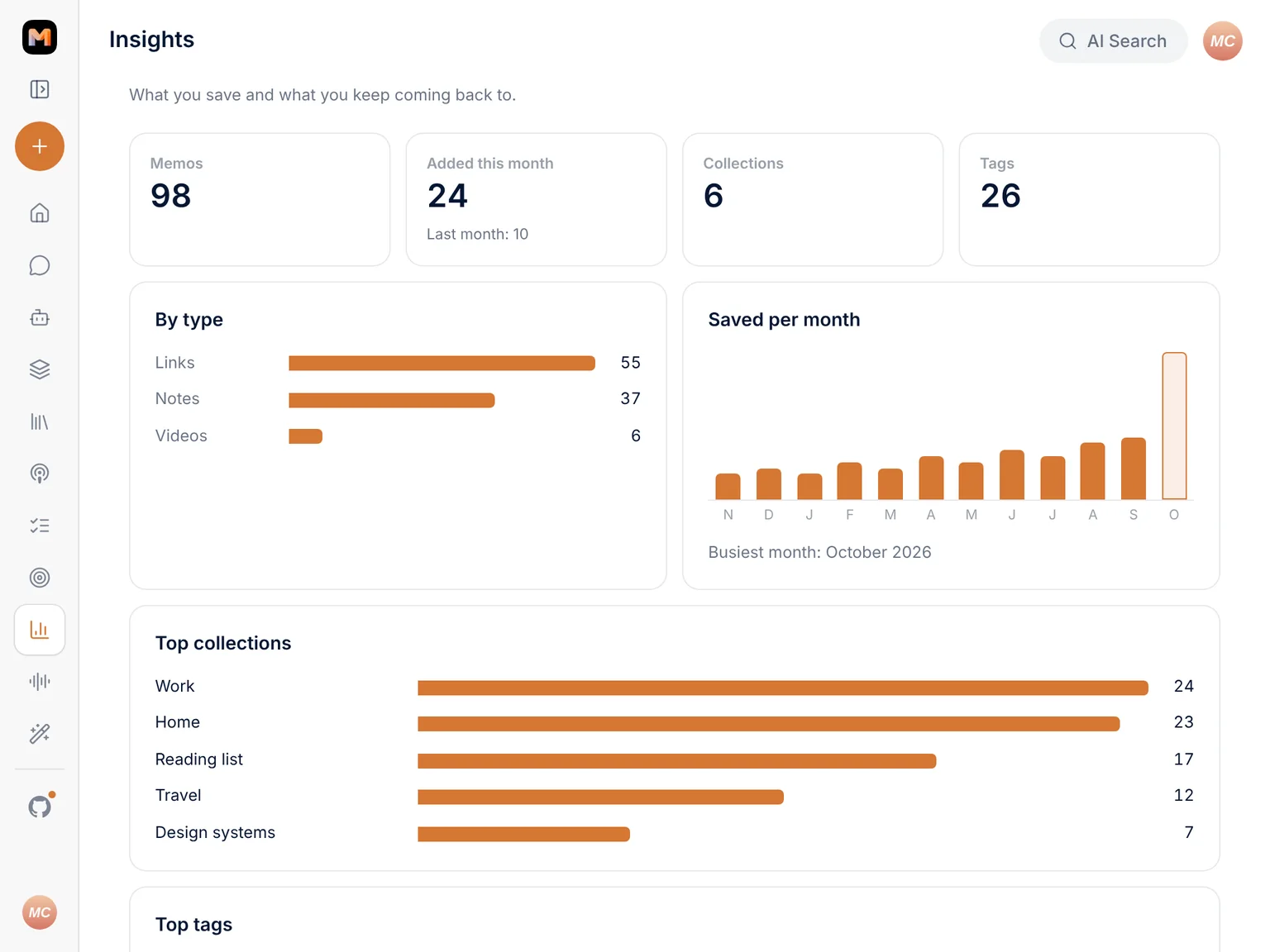Toggle the sidebar panel icon
The image size is (1270, 952).
(x=40, y=89)
